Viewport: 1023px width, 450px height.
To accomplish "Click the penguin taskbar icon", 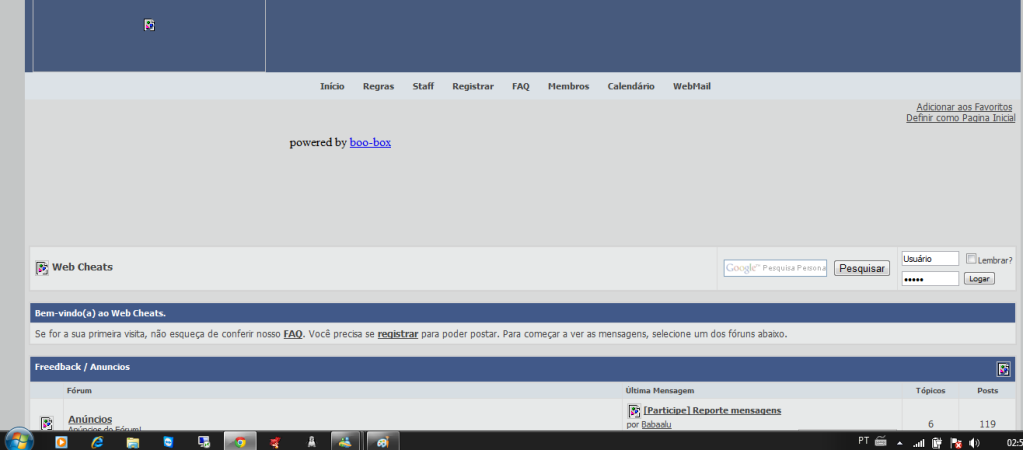I will pyautogui.click(x=311, y=442).
